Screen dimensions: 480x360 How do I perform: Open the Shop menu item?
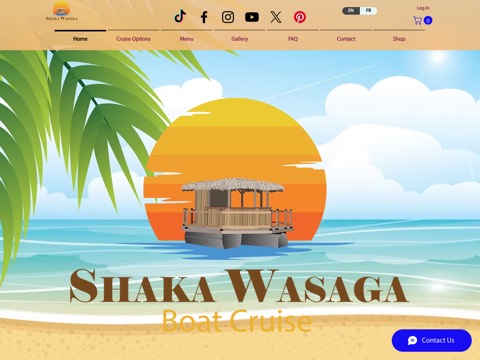[399, 39]
